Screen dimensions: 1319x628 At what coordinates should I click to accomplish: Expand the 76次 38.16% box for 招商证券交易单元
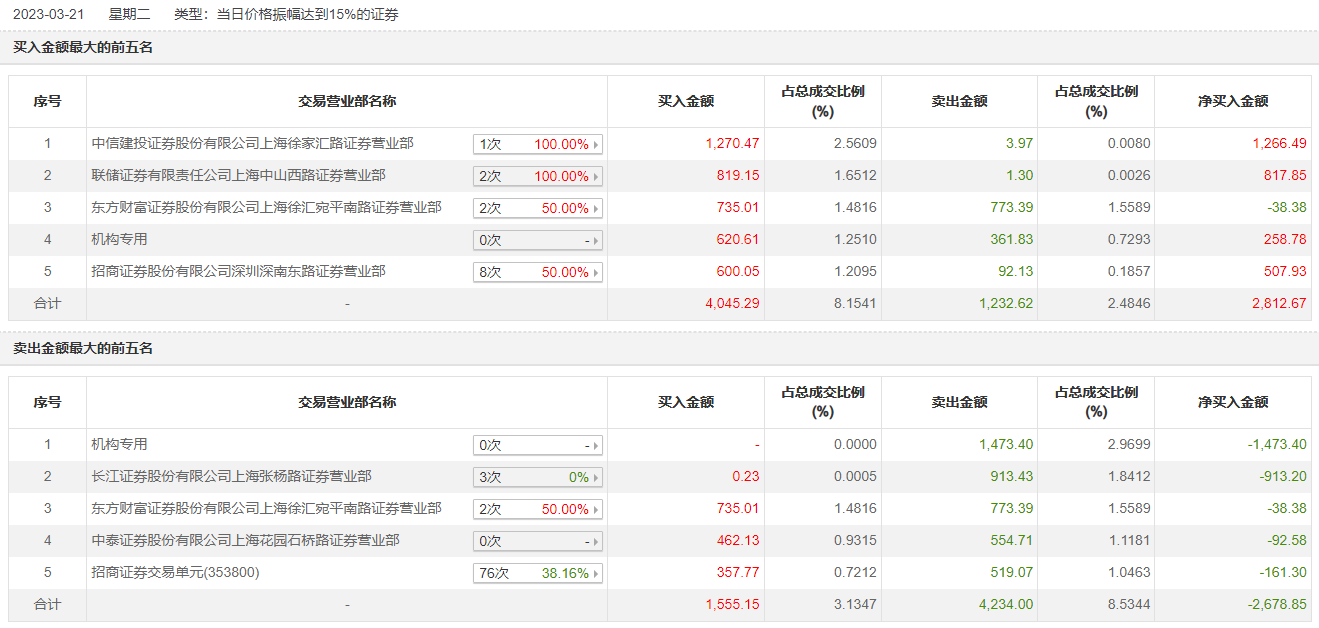(x=538, y=573)
